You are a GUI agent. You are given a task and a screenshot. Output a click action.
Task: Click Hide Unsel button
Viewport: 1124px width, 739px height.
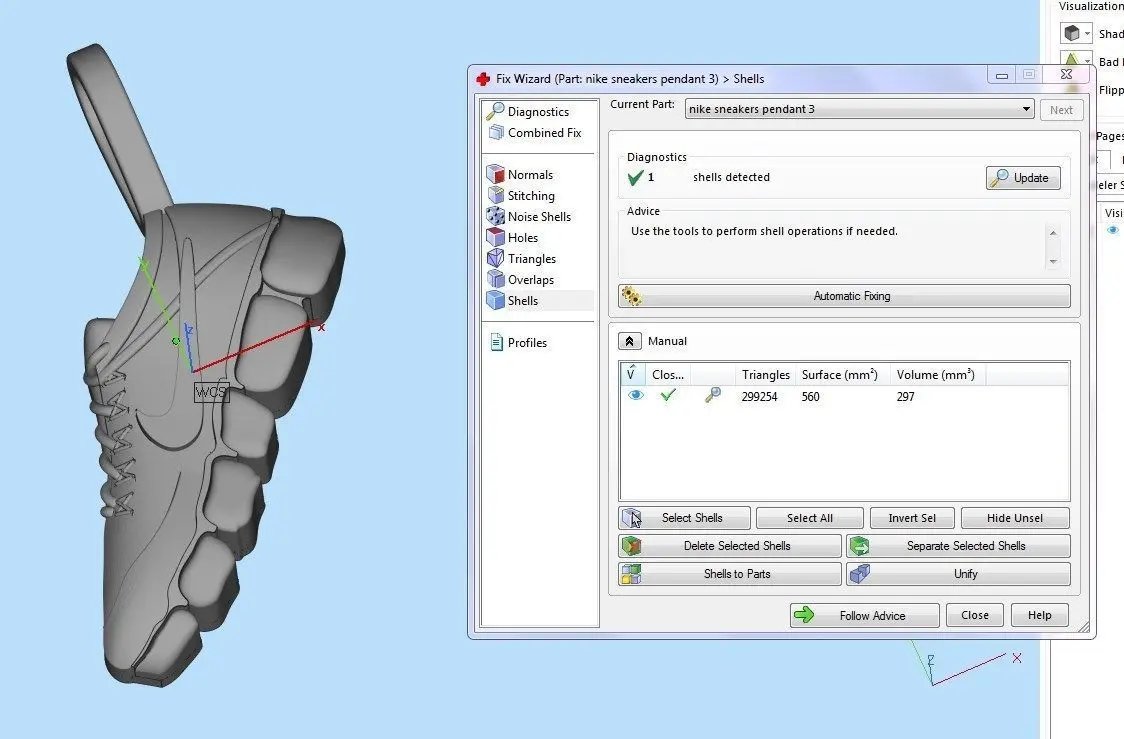(1015, 518)
